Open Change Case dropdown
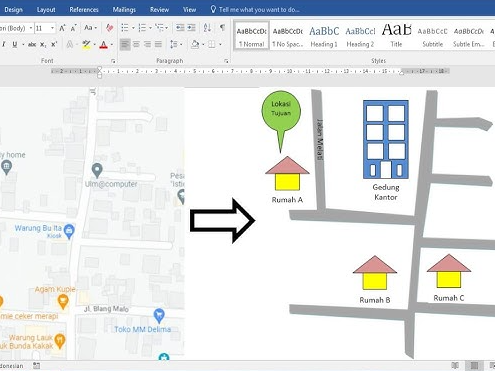This screenshot has width=495, height=371. pyautogui.click(x=90, y=28)
